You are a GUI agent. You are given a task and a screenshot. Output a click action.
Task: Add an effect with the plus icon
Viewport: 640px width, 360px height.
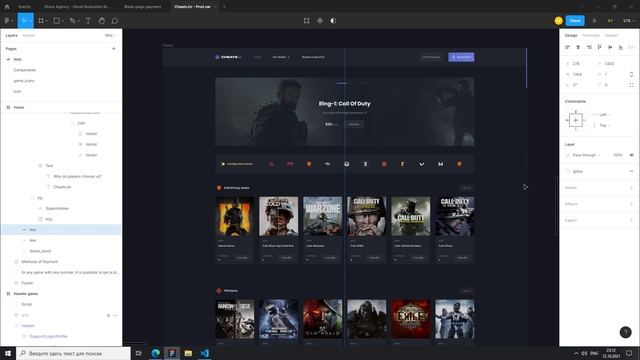[631, 204]
